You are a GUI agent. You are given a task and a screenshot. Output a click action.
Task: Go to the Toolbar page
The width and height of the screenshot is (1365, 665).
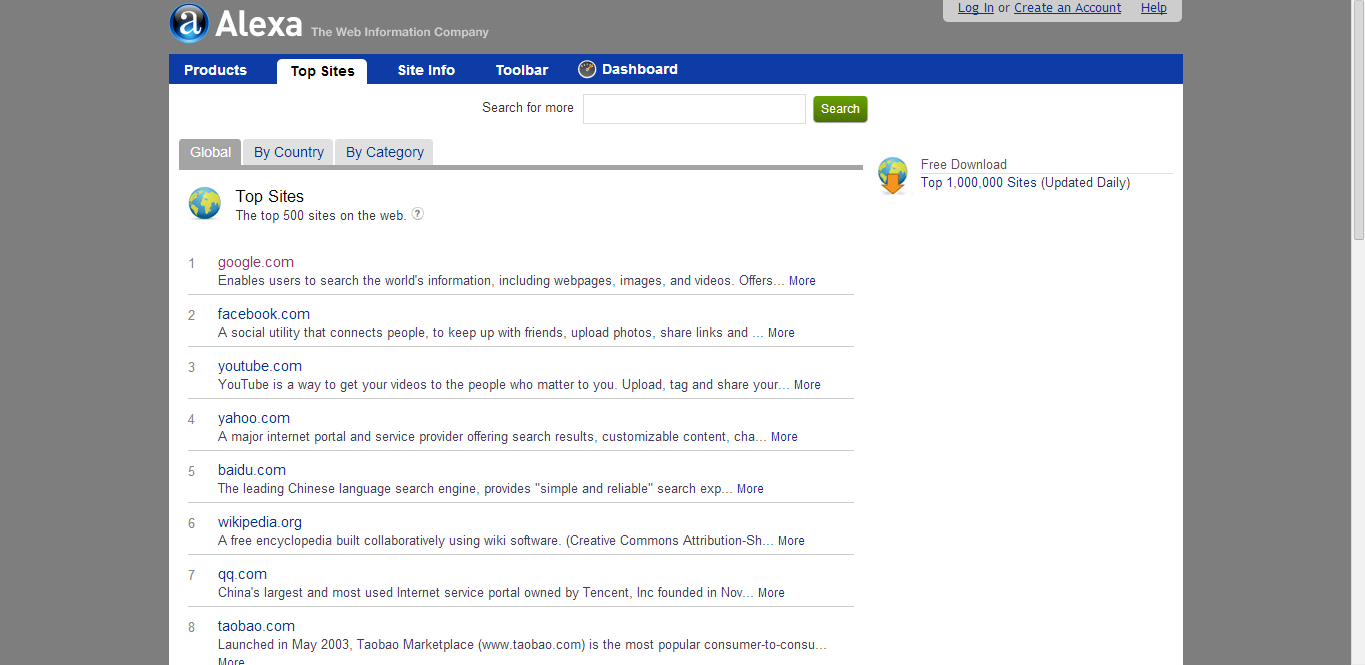[x=522, y=70]
